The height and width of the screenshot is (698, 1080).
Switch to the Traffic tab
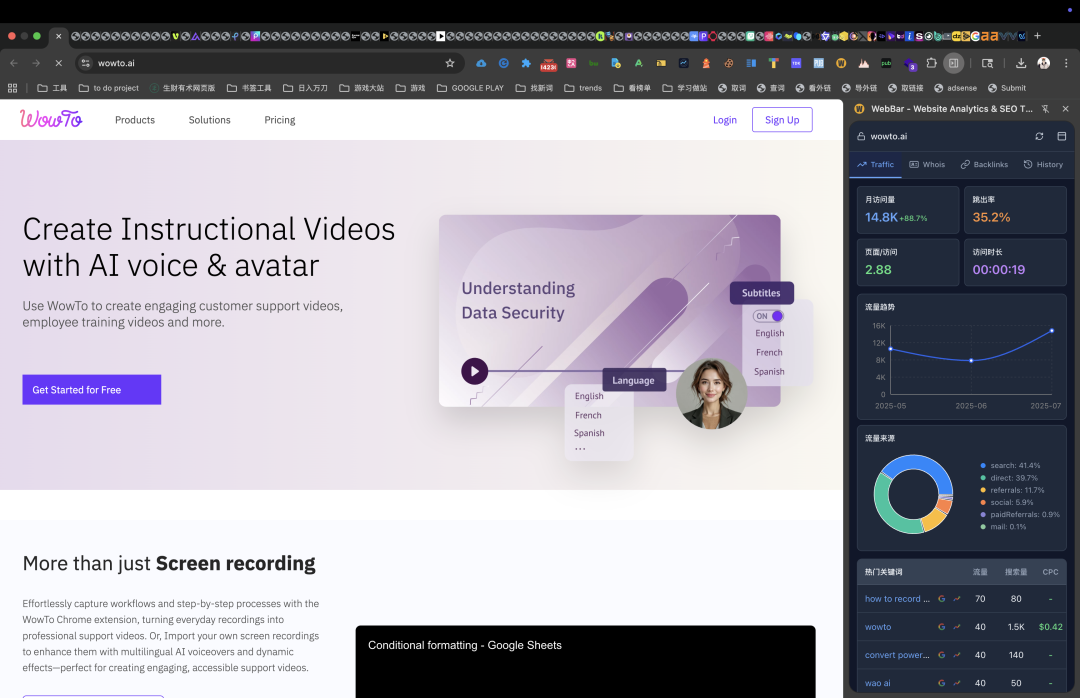pos(875,165)
